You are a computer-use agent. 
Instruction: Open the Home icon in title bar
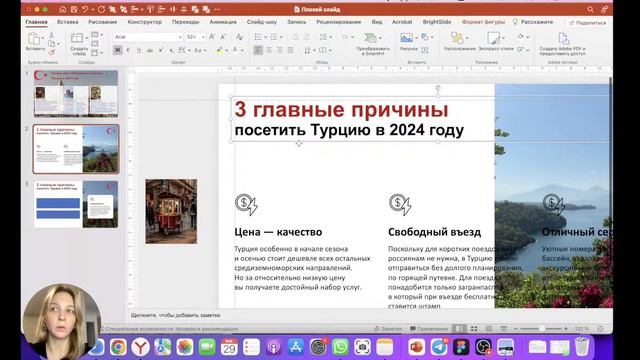[x=62, y=9]
